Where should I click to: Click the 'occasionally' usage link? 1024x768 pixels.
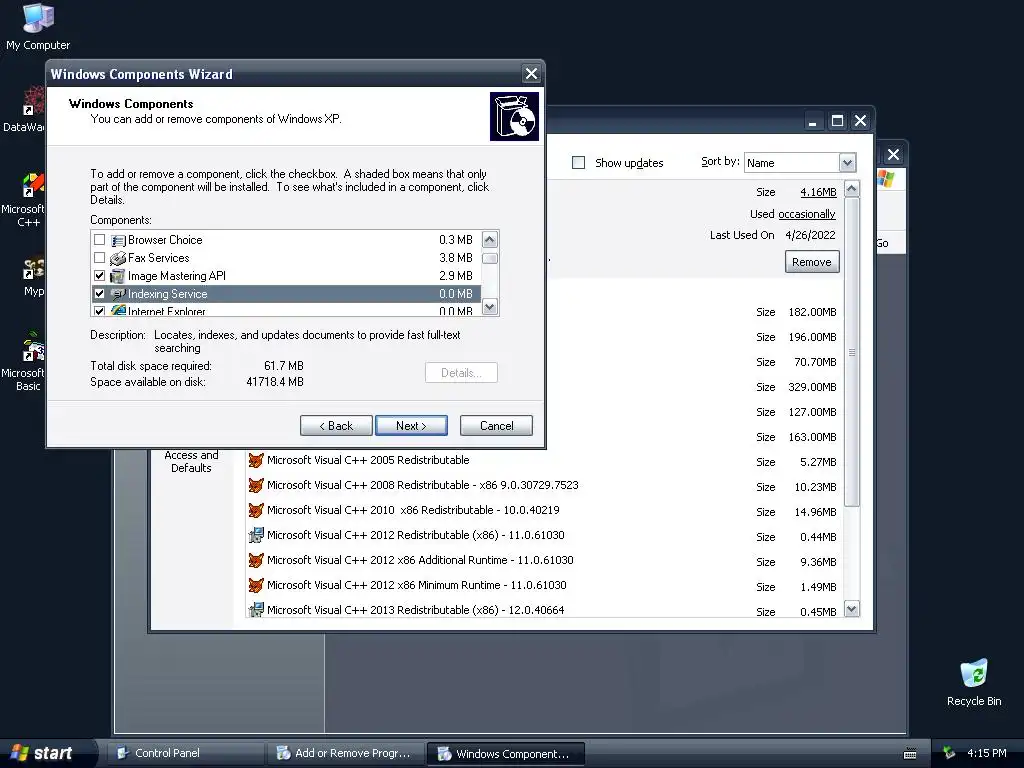coord(807,214)
